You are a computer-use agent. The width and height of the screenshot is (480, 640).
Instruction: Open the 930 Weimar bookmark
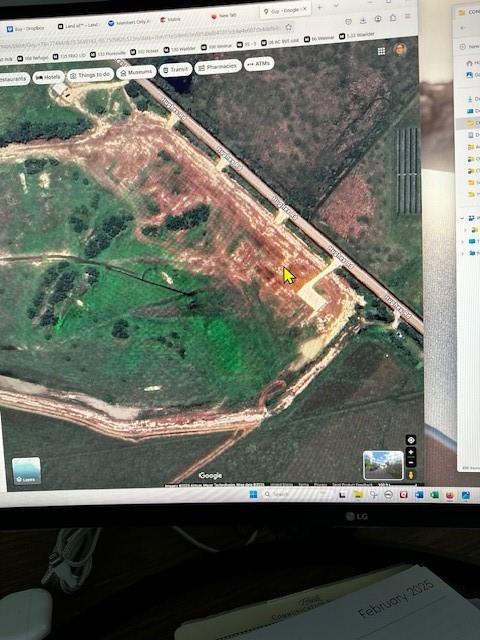point(216,47)
